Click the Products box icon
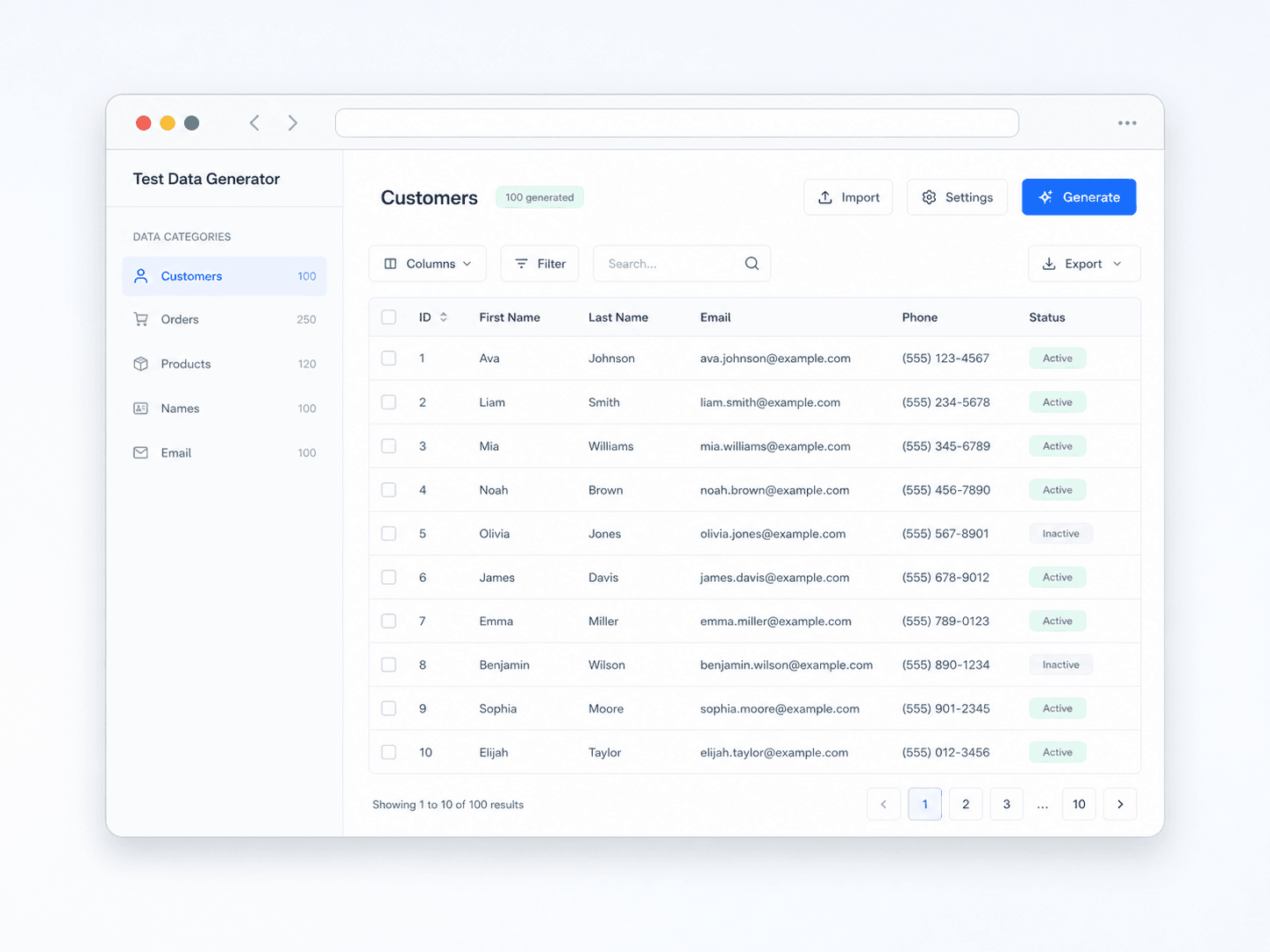Viewport: 1270px width, 952px height. click(140, 364)
